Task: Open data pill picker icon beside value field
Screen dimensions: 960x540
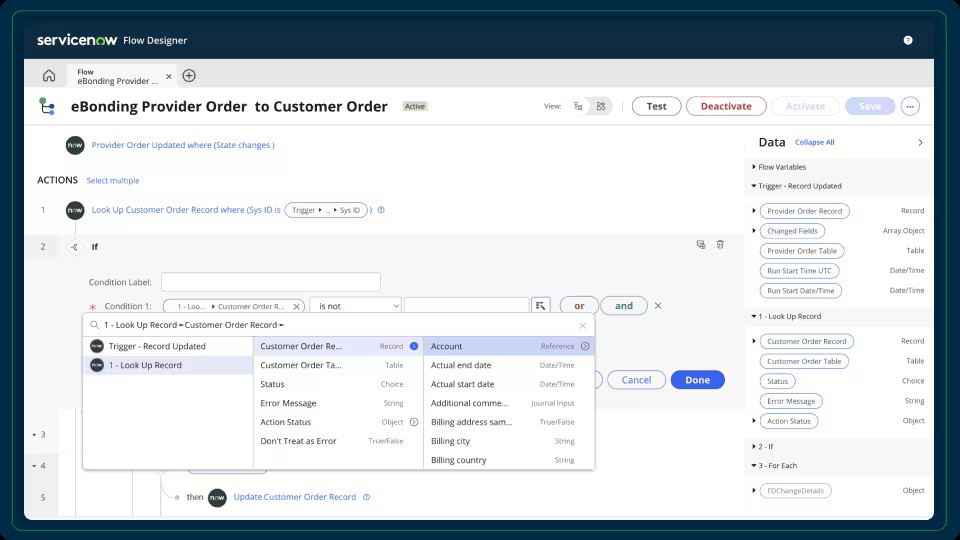Action: pos(540,306)
